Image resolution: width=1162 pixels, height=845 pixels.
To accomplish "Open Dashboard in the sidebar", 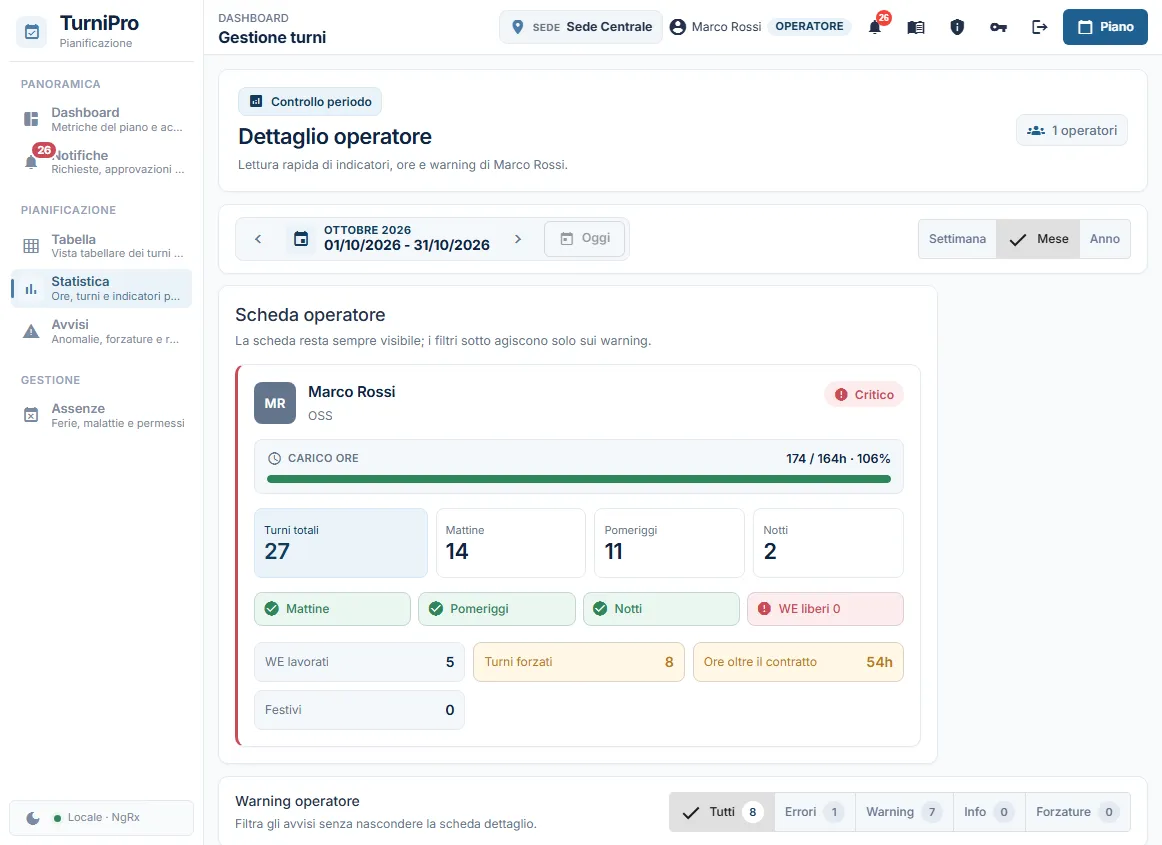I will tap(102, 119).
